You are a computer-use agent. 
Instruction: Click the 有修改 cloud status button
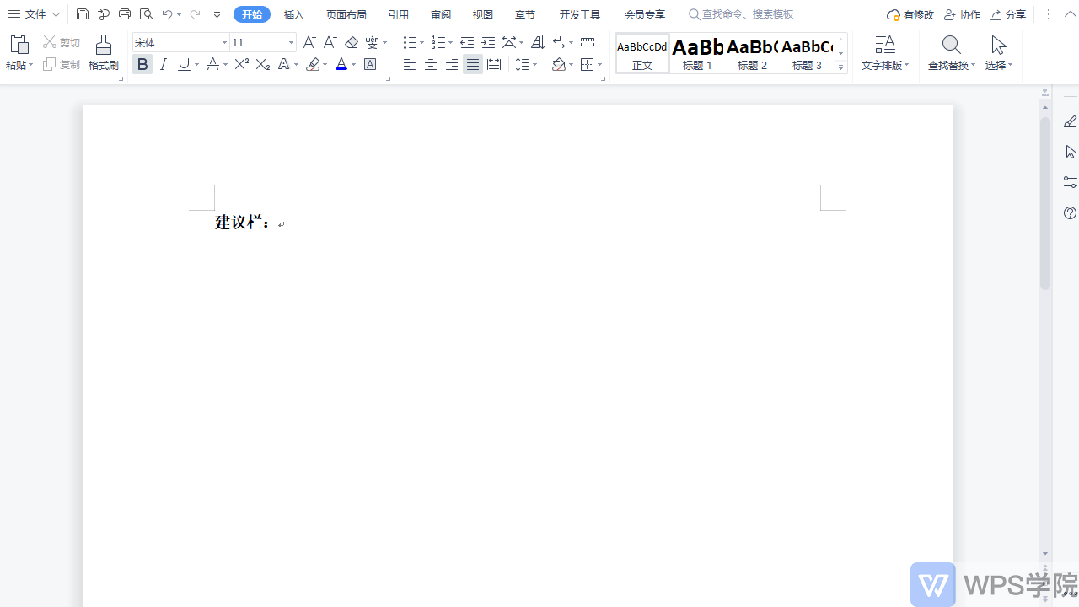tap(910, 14)
